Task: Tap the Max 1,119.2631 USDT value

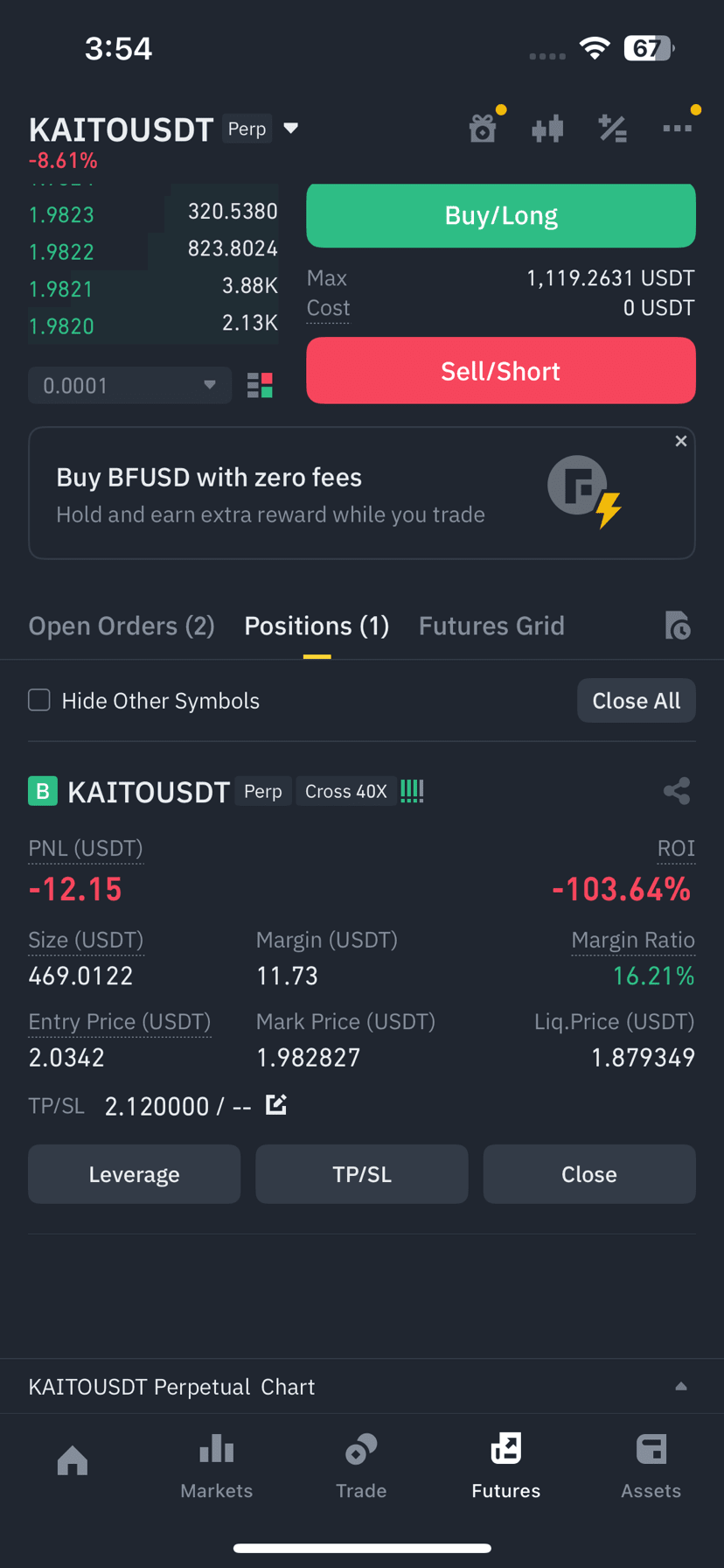Action: click(610, 278)
